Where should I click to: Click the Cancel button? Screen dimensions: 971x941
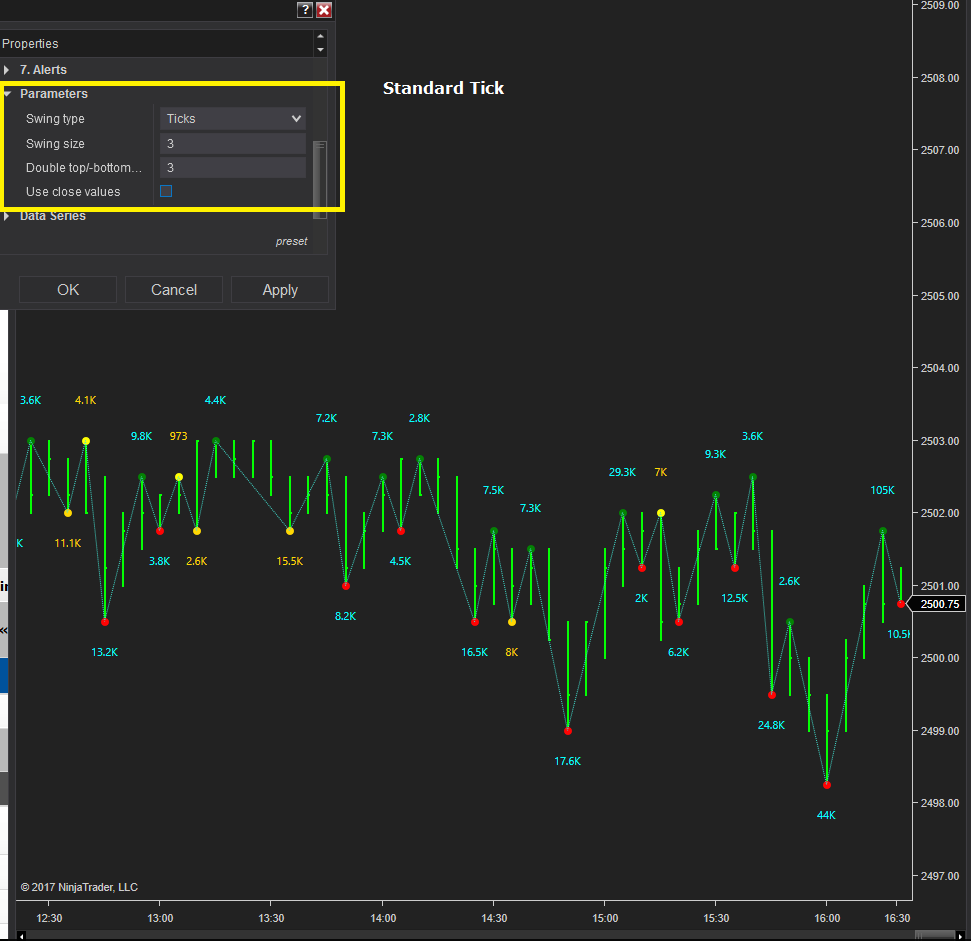pyautogui.click(x=174, y=290)
